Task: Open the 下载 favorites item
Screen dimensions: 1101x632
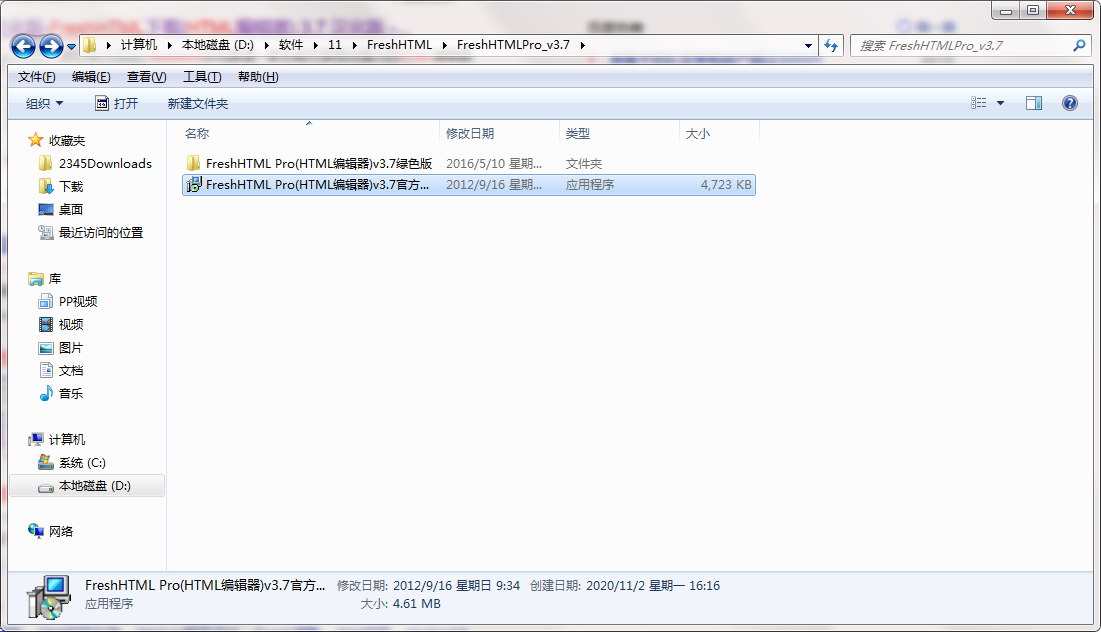Action: (61, 186)
